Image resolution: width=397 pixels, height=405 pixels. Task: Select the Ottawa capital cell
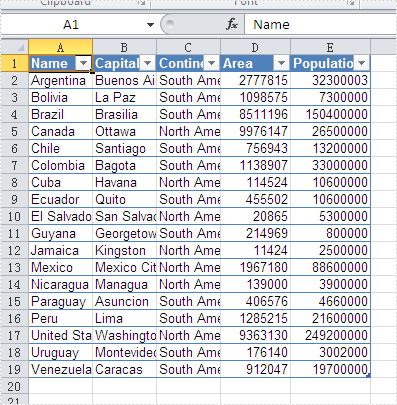[x=124, y=131]
